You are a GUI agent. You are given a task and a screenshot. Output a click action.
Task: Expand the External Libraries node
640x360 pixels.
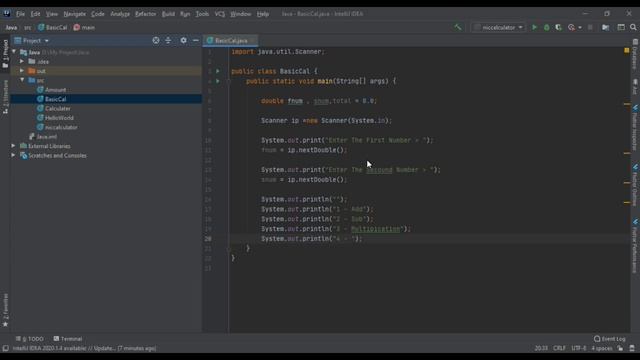click(13, 146)
